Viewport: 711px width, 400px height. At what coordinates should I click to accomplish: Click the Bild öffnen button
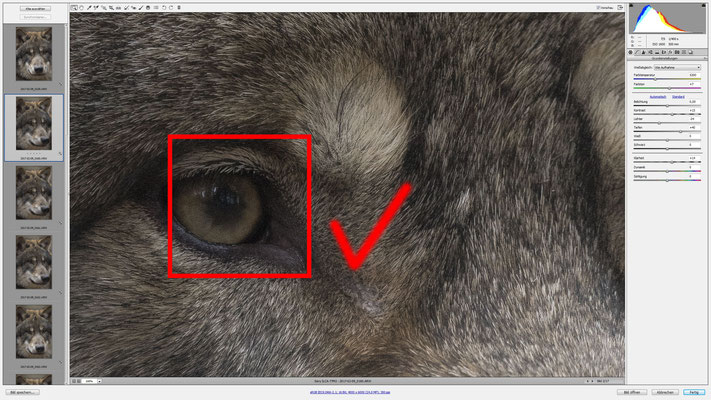[x=632, y=392]
